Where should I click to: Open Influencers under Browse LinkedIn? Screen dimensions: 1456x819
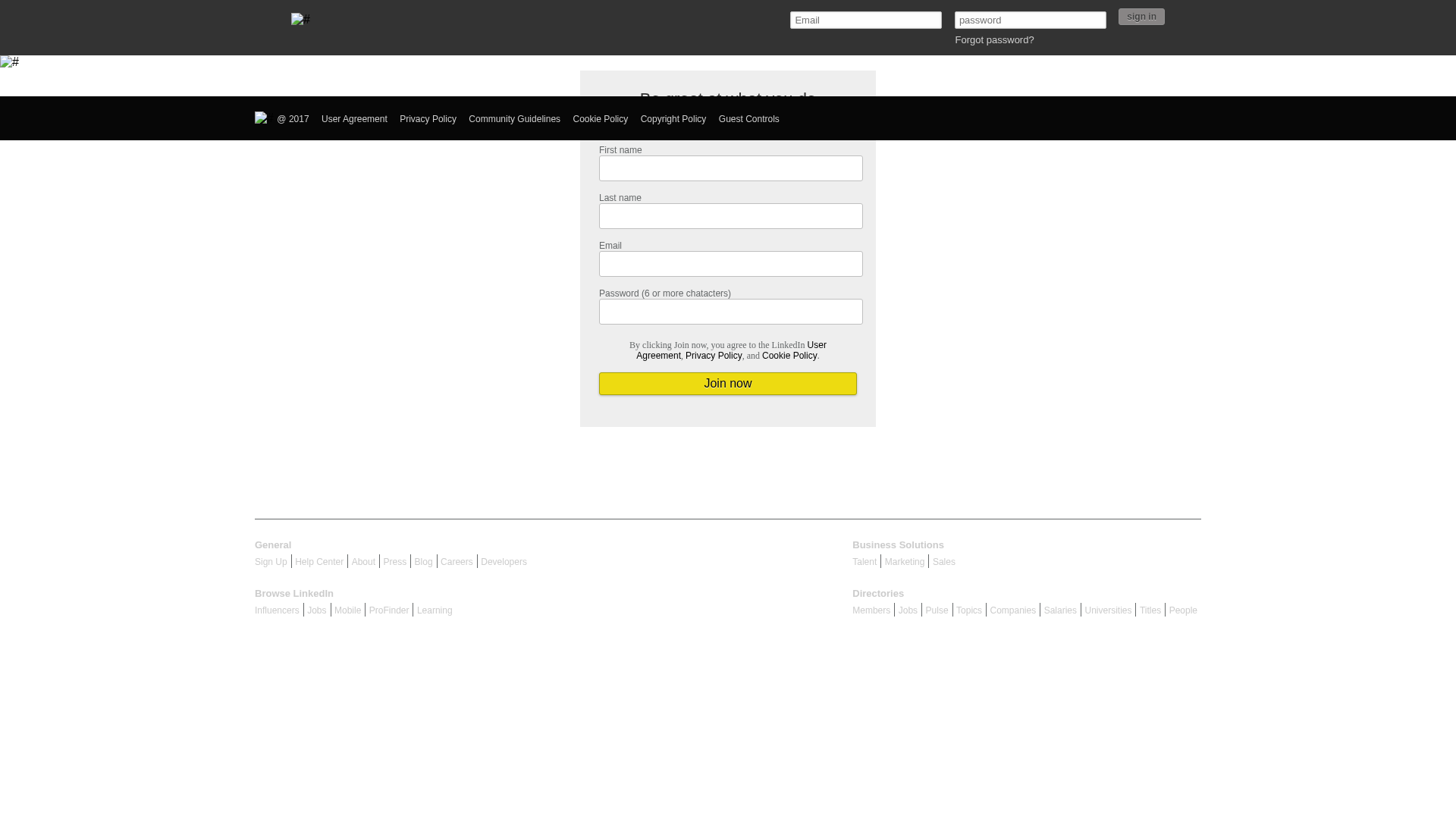pos(277,610)
